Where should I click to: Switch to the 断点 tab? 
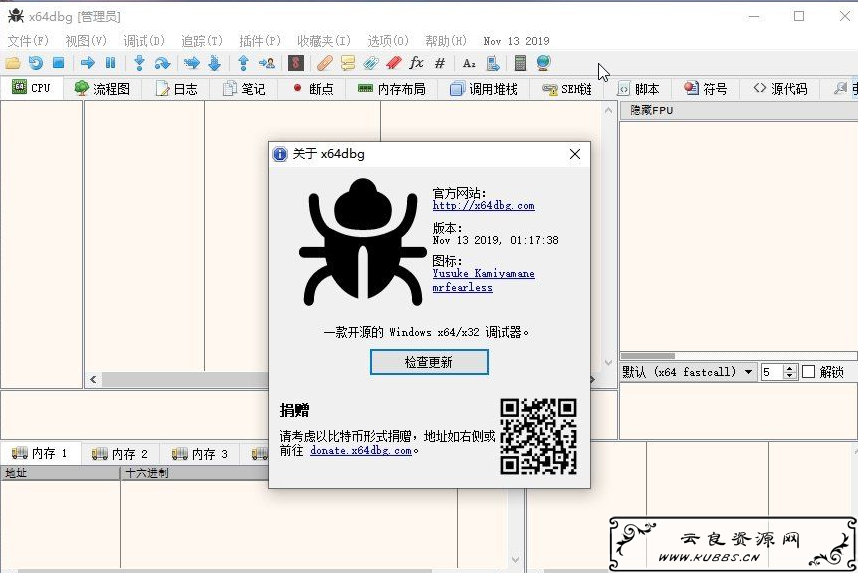[314, 89]
